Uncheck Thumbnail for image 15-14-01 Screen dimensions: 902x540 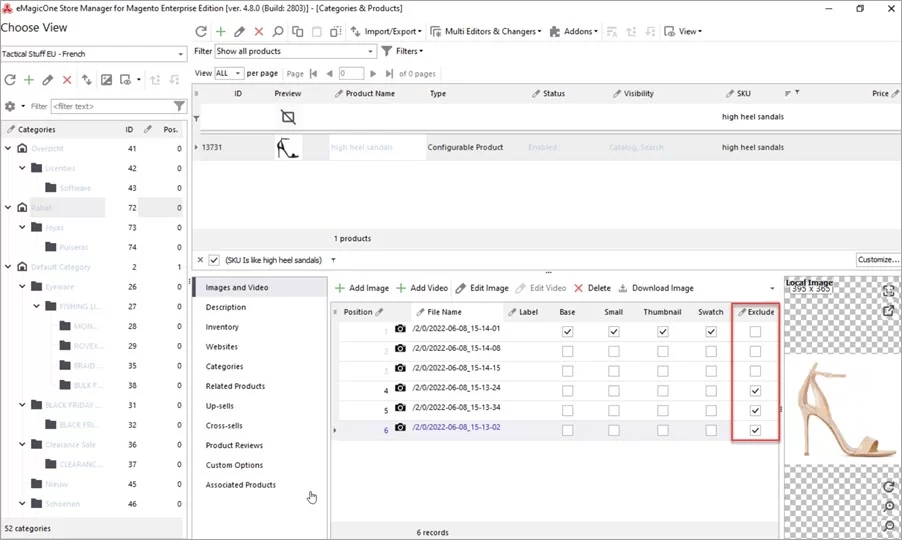[x=663, y=332]
